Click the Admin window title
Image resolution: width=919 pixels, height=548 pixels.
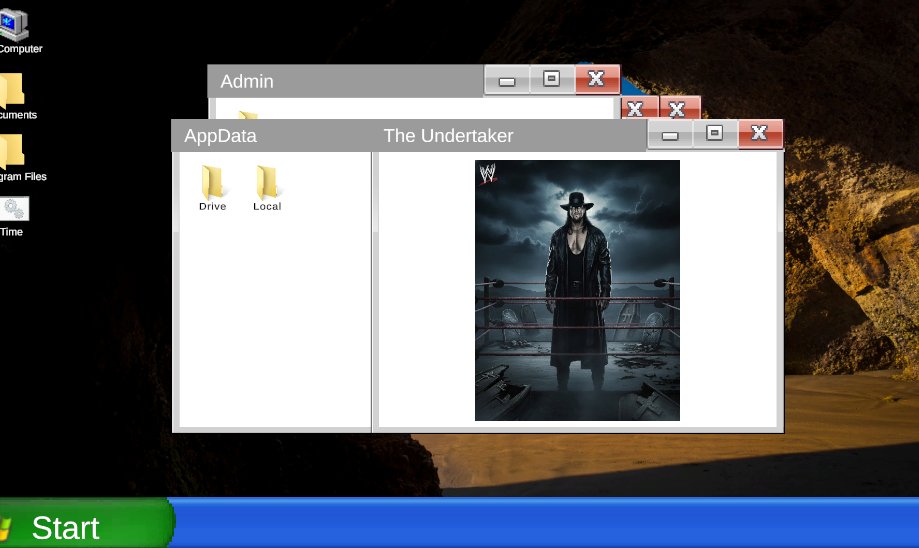click(247, 81)
